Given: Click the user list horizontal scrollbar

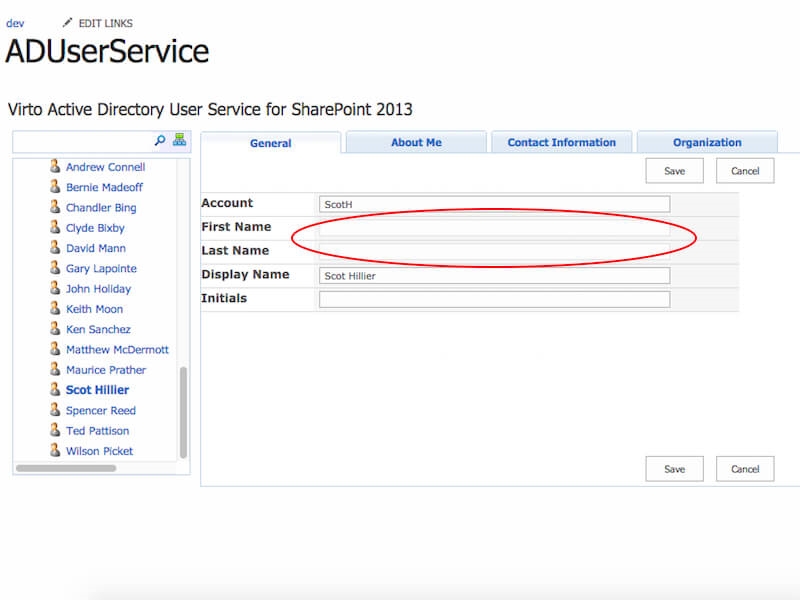Looking at the screenshot, I should tap(66, 468).
